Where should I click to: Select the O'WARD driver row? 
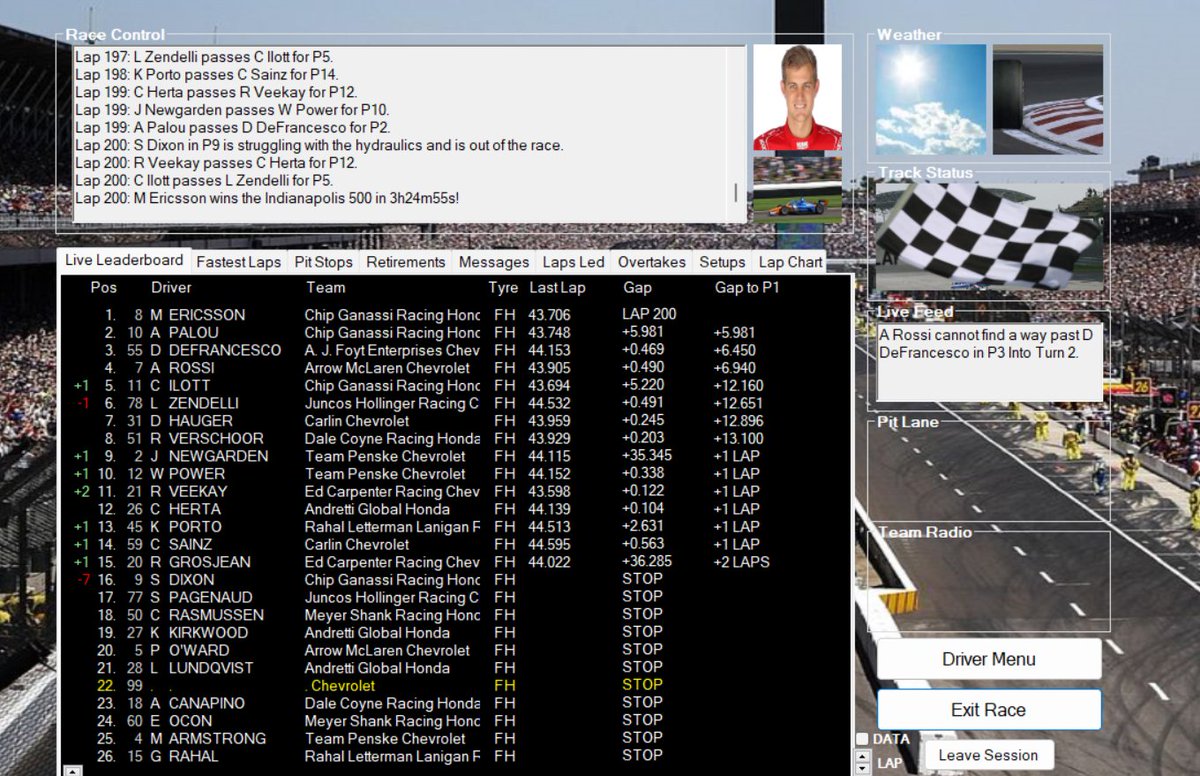point(455,651)
